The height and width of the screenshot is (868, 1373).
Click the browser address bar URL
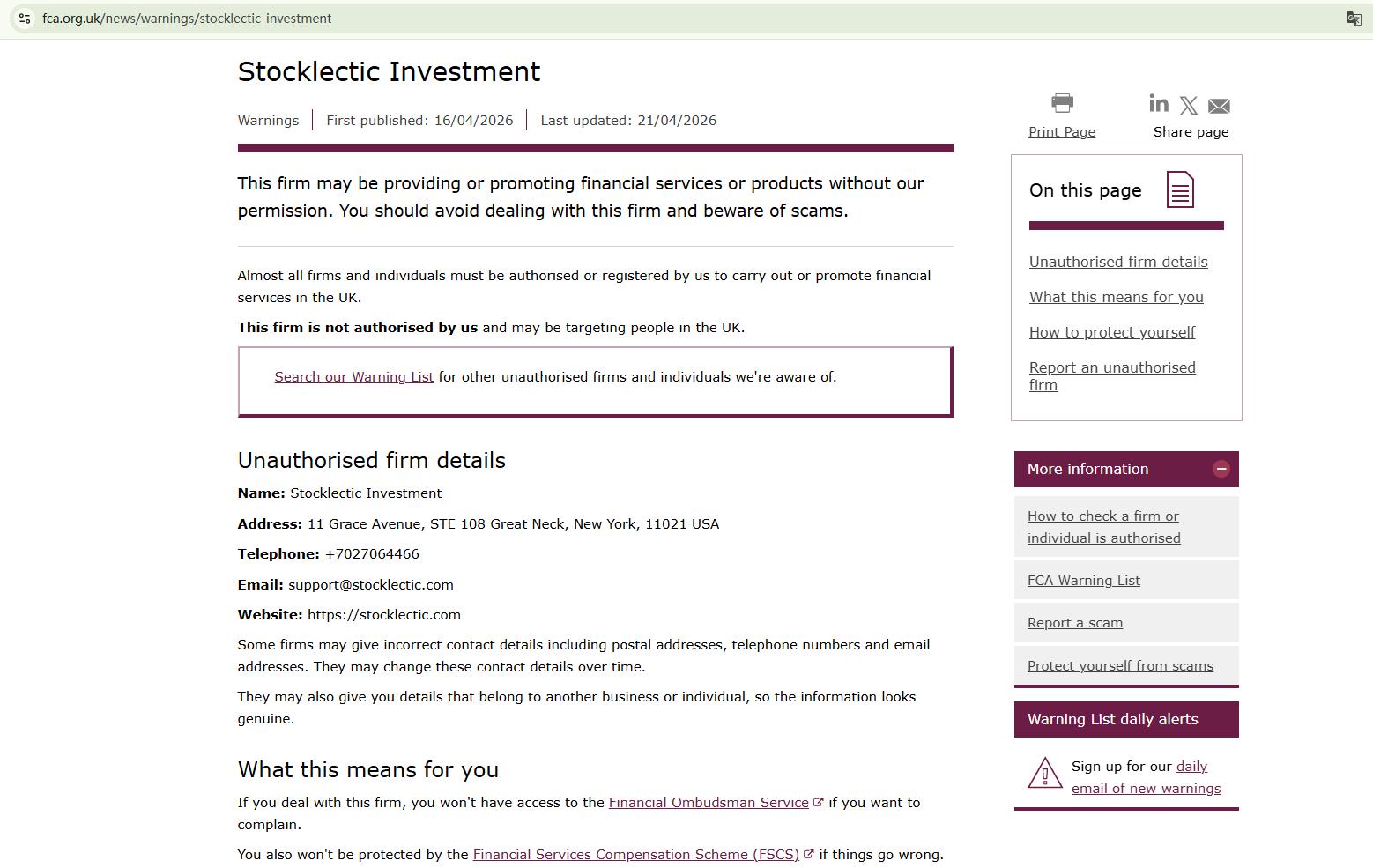tap(187, 19)
